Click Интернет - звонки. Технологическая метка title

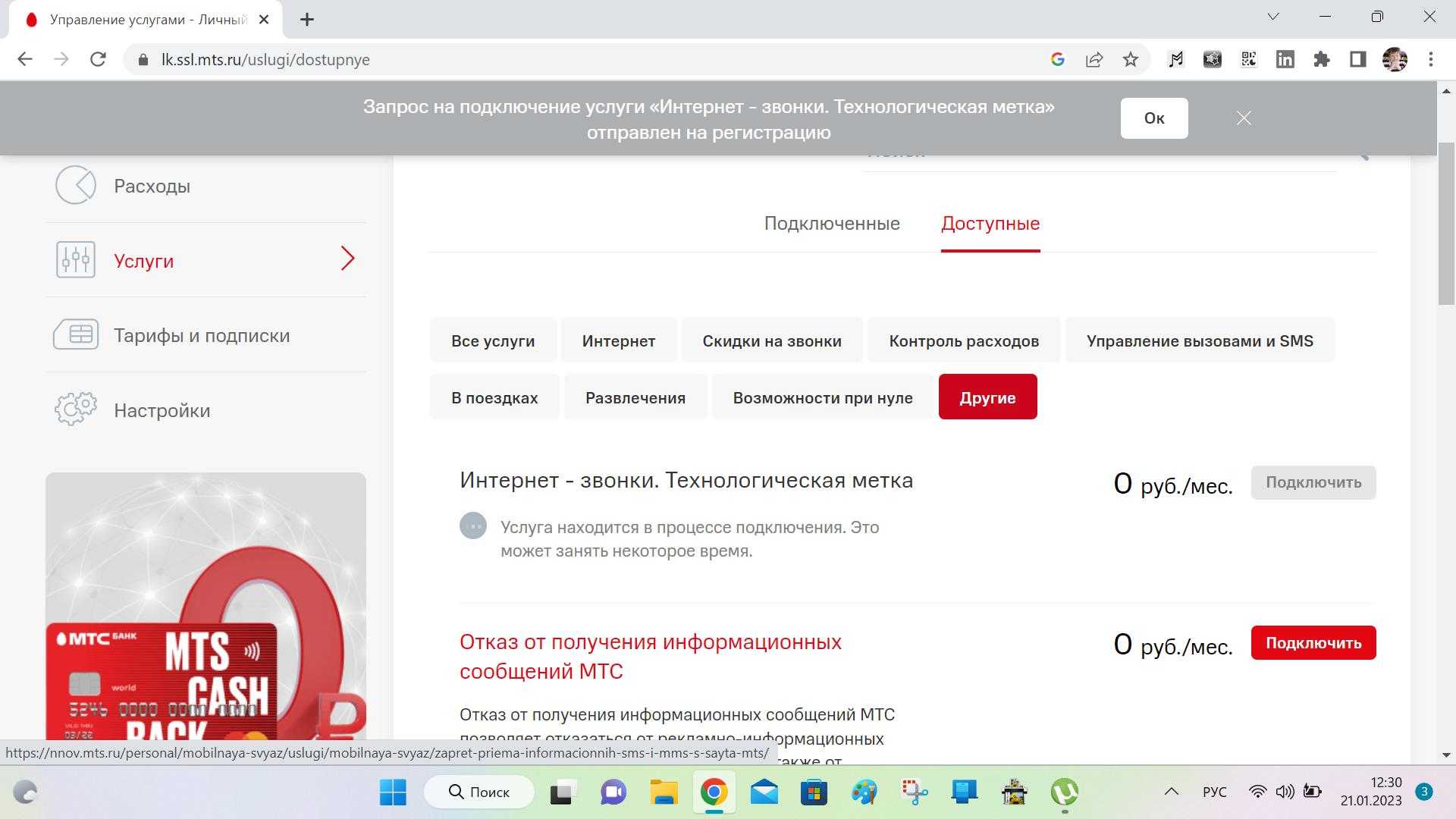point(686,481)
